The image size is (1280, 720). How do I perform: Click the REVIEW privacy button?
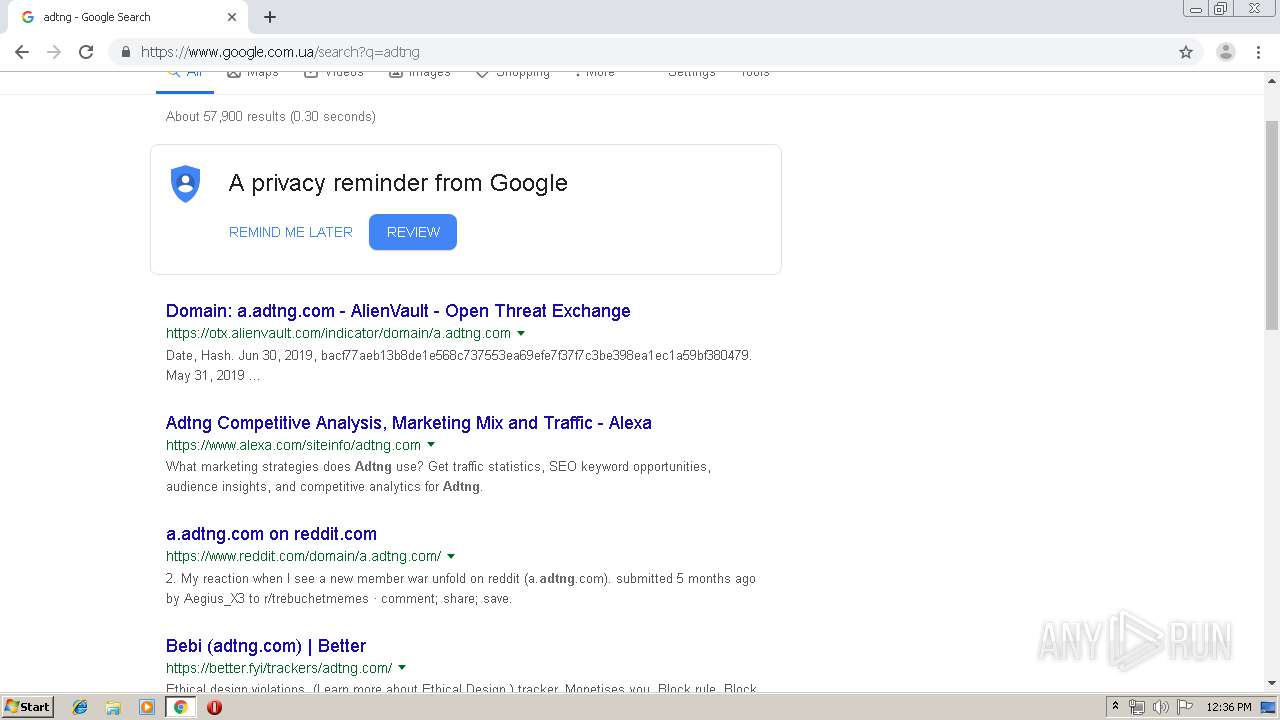[413, 232]
